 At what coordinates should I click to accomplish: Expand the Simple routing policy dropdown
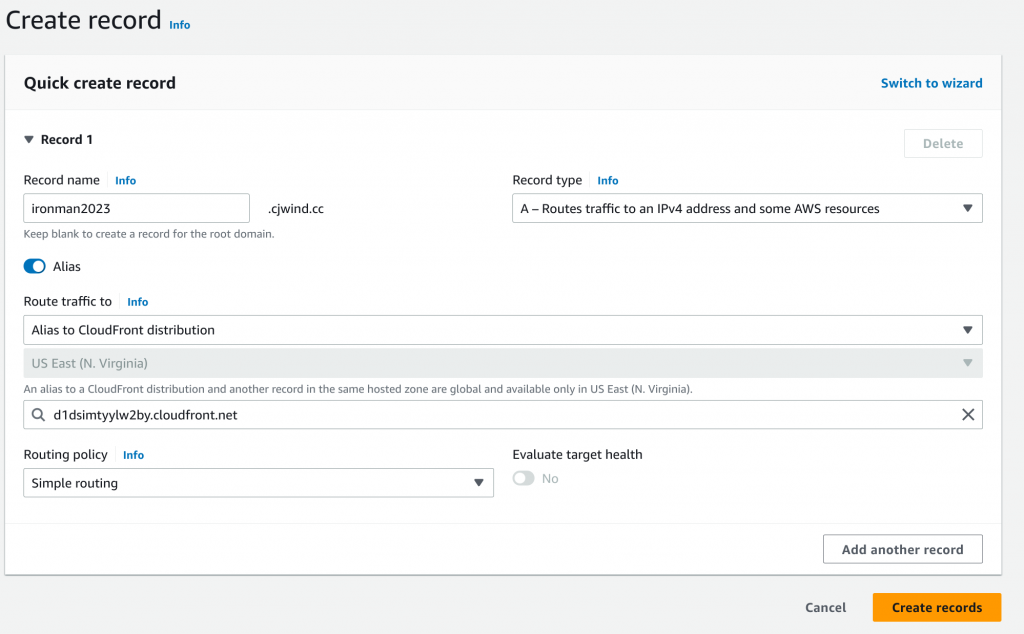click(258, 483)
